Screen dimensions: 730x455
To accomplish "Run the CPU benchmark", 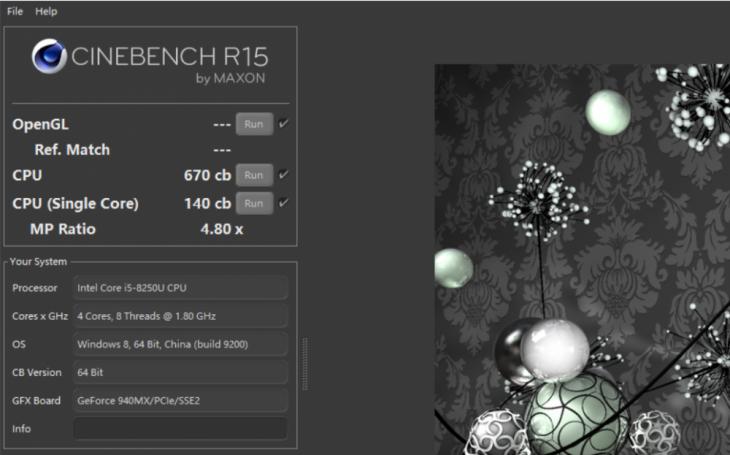I will tap(254, 175).
